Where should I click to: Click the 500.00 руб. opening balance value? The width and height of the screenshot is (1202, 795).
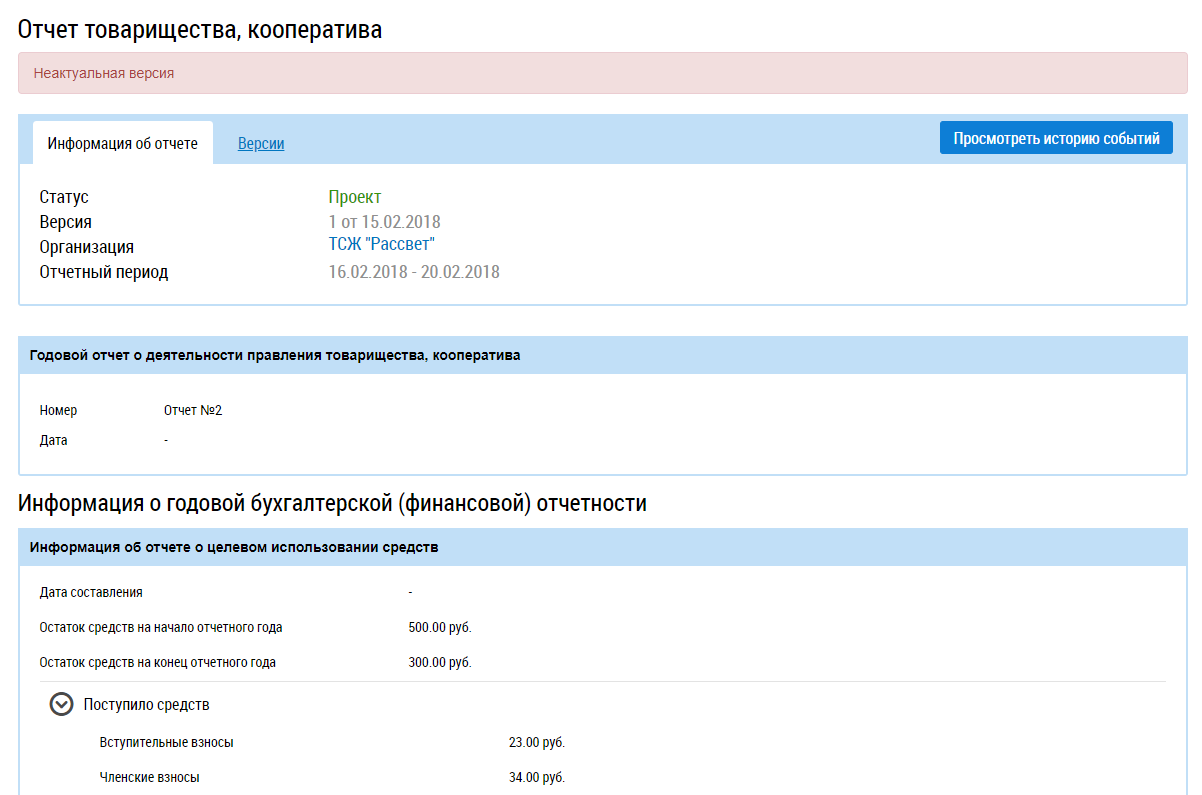point(439,628)
